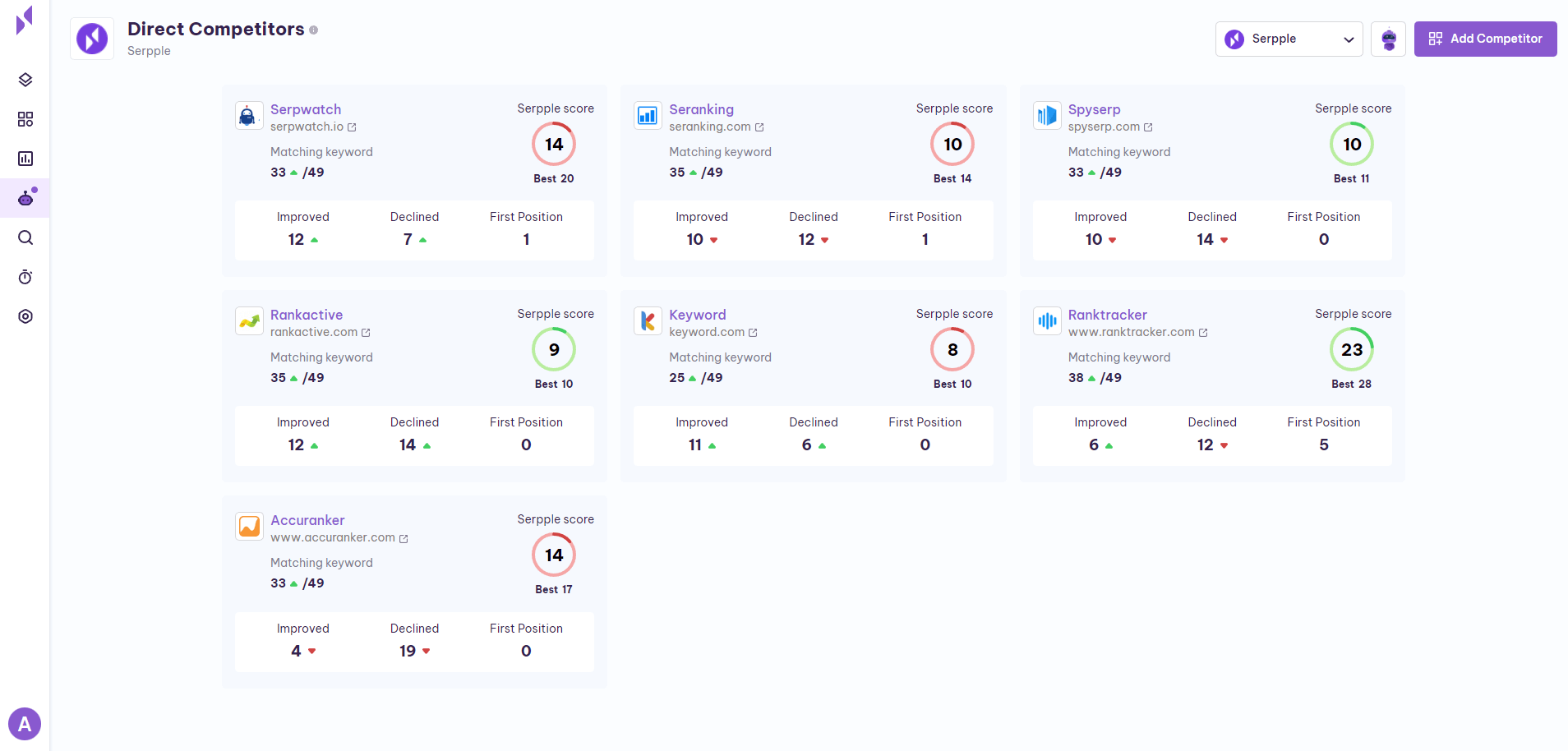
Task: Open the chart reports icon in sidebar
Action: pyautogui.click(x=25, y=159)
